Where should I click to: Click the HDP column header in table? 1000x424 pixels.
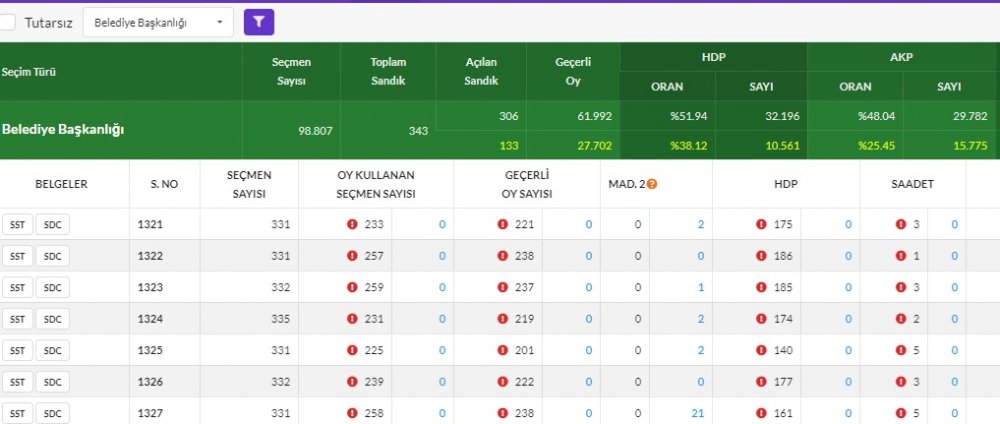(x=786, y=184)
